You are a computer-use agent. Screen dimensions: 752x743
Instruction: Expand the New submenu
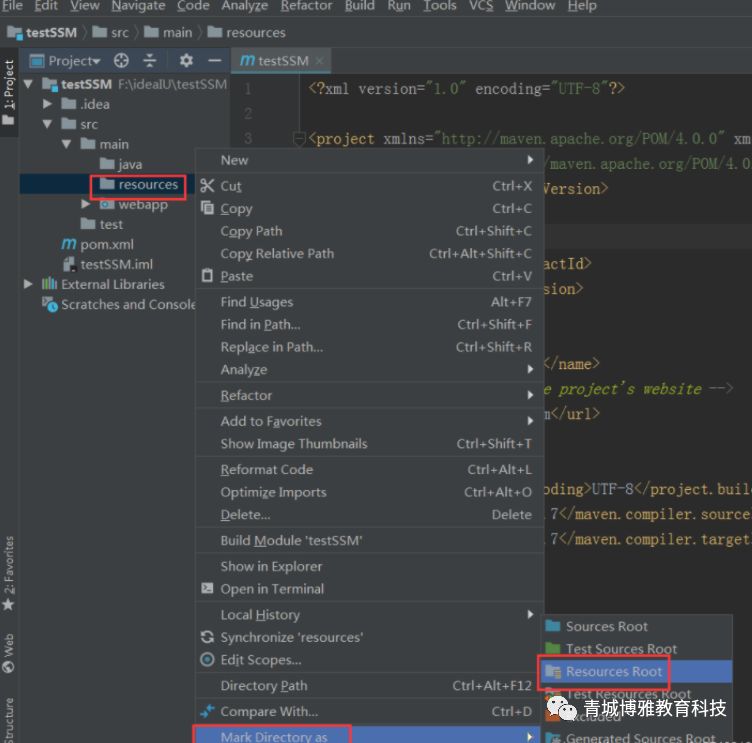pyautogui.click(x=370, y=160)
